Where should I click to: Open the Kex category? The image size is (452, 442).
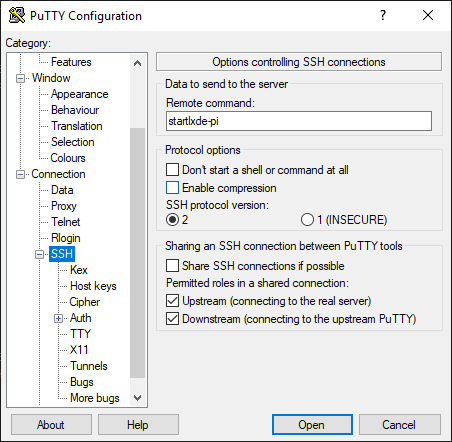[79, 270]
